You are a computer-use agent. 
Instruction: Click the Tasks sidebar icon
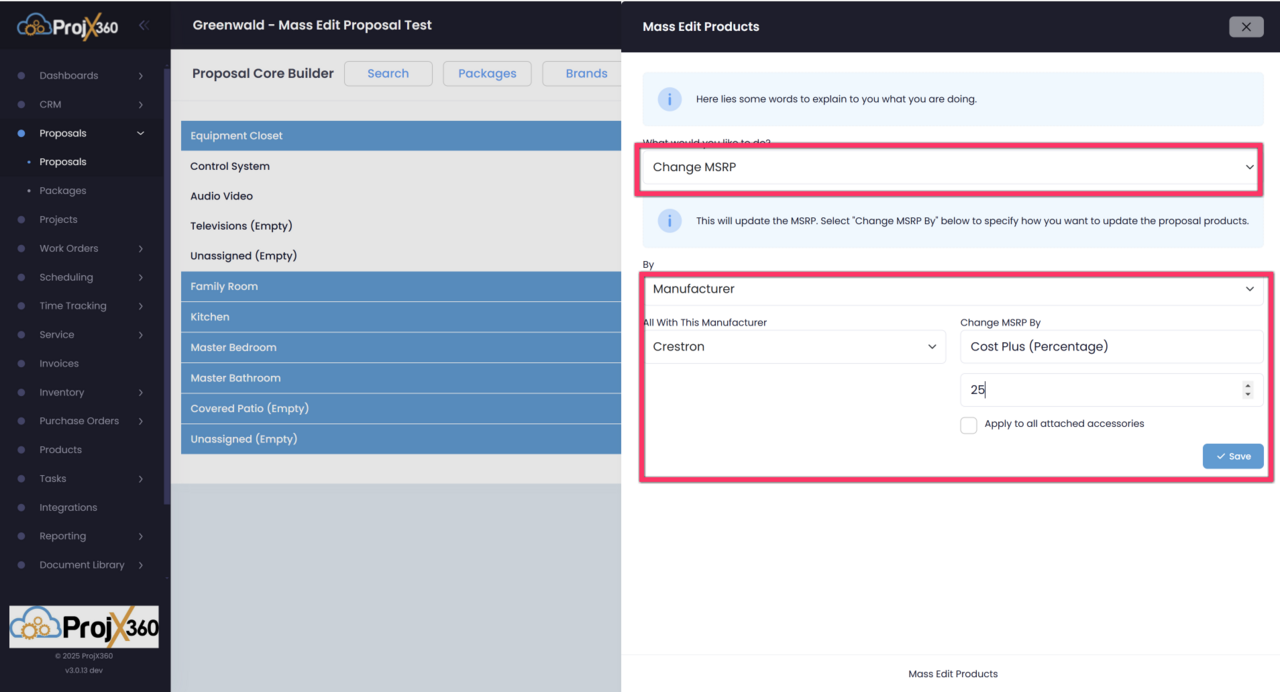(21, 478)
